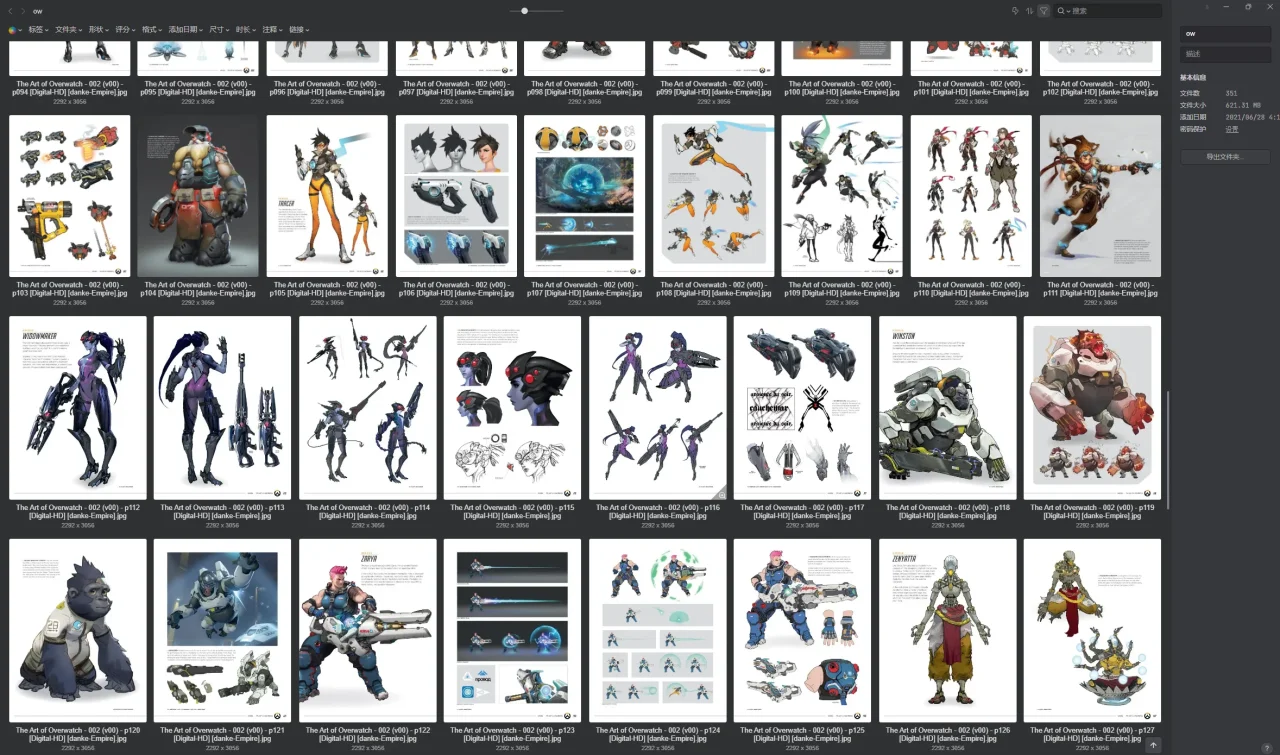The height and width of the screenshot is (755, 1280).
Task: Click file name ending p094 [Digital-HD]
Action: (70, 88)
